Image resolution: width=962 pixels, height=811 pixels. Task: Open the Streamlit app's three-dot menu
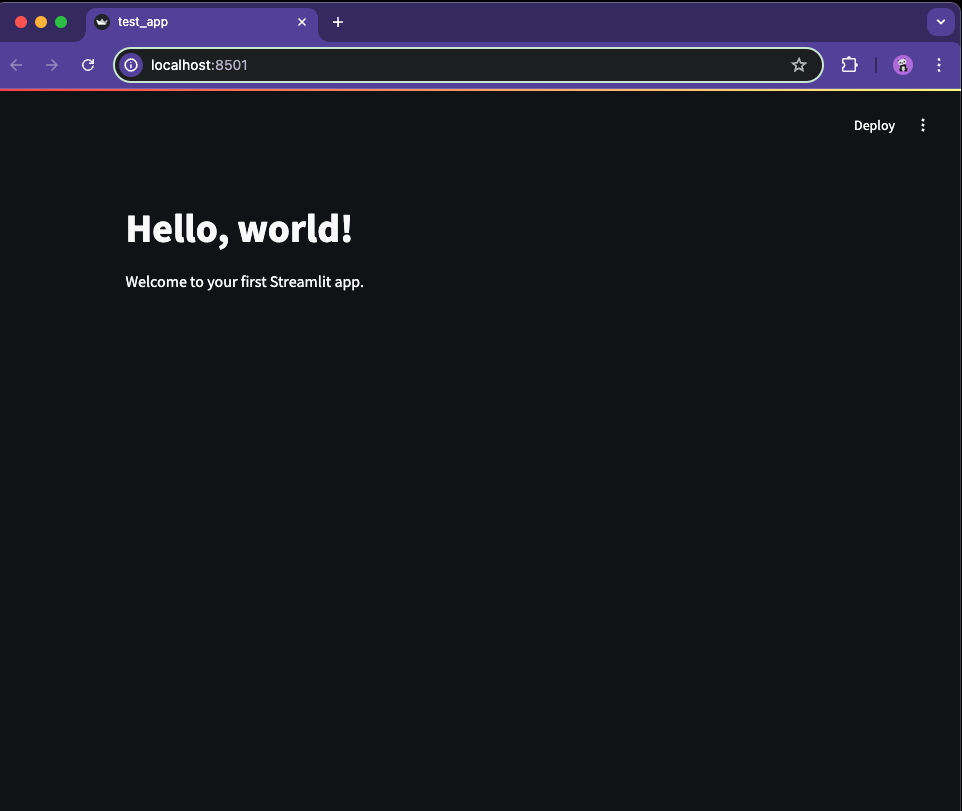coord(923,126)
